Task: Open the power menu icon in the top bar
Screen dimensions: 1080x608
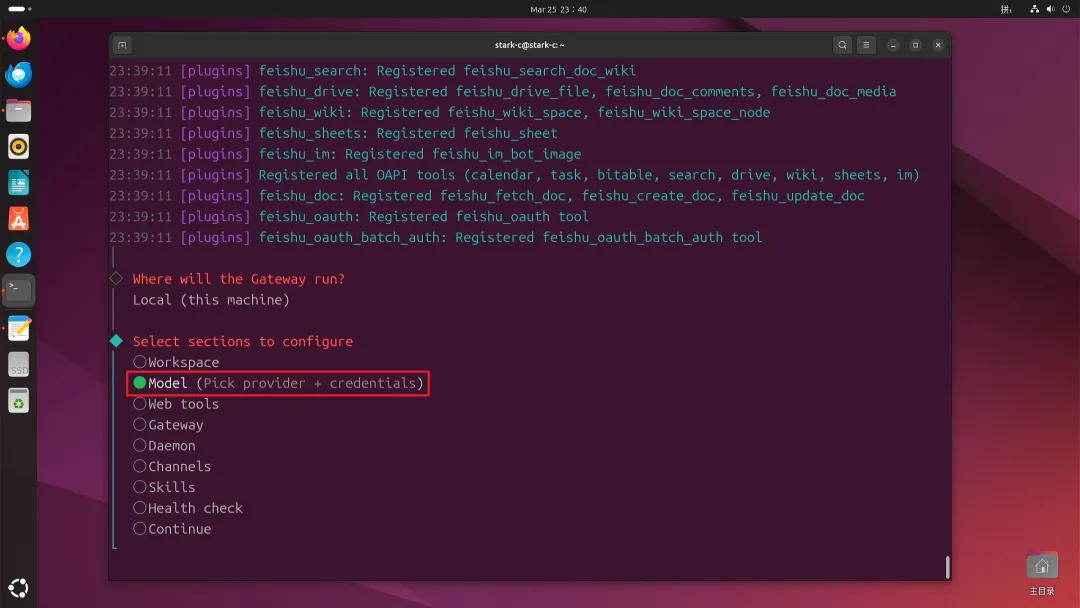Action: coord(1066,10)
